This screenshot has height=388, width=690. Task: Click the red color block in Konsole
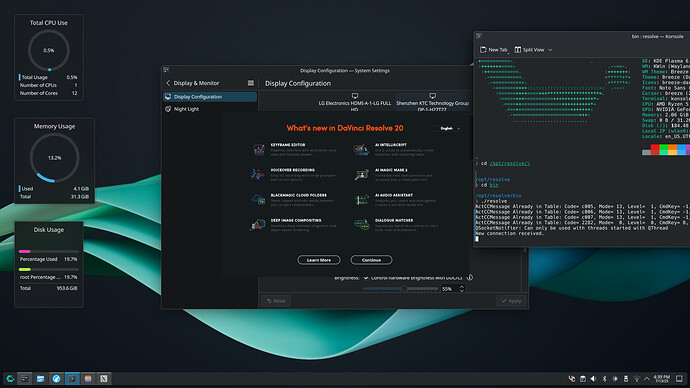pos(655,150)
